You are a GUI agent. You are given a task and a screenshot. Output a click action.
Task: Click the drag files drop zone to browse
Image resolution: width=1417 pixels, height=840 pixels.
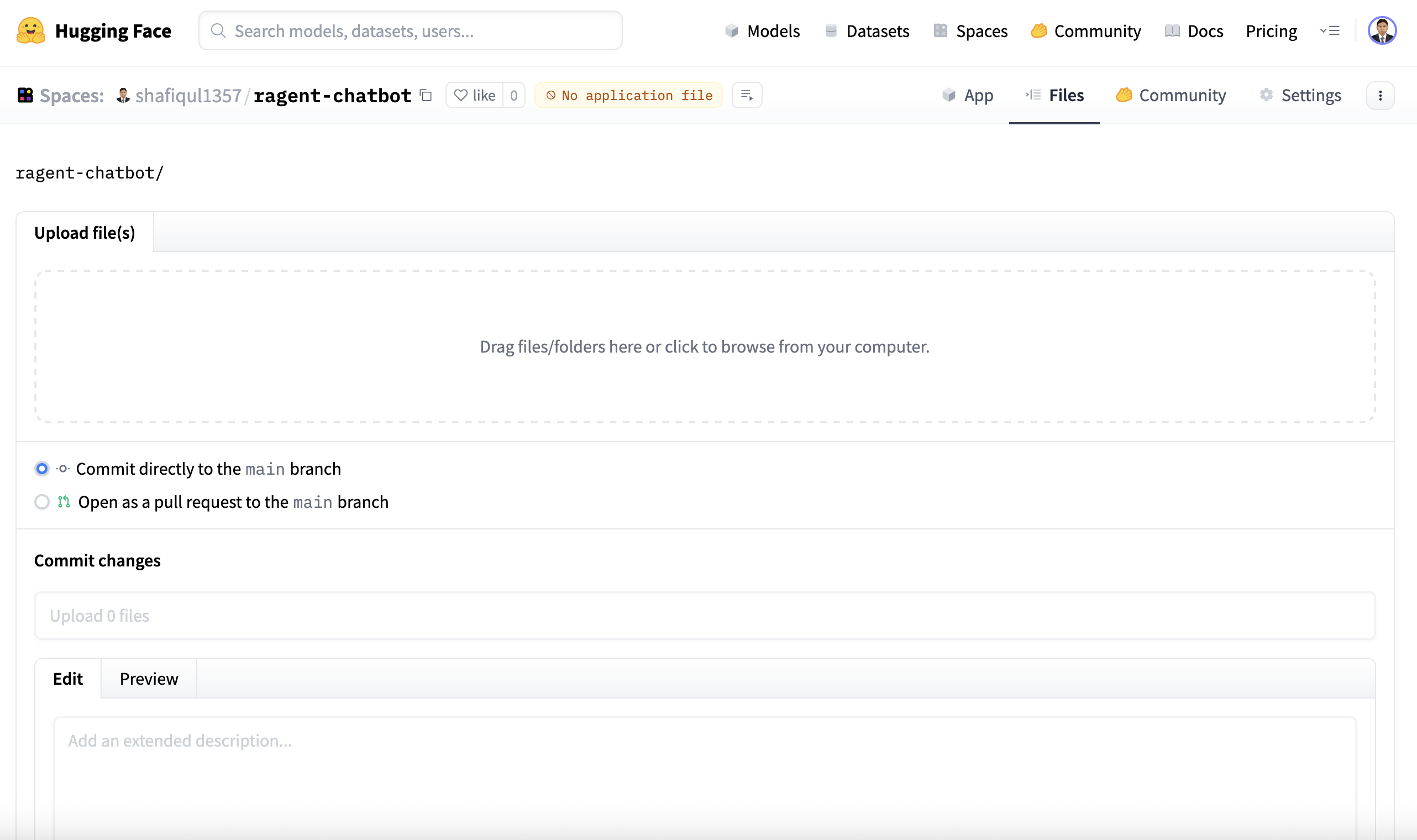tap(705, 347)
